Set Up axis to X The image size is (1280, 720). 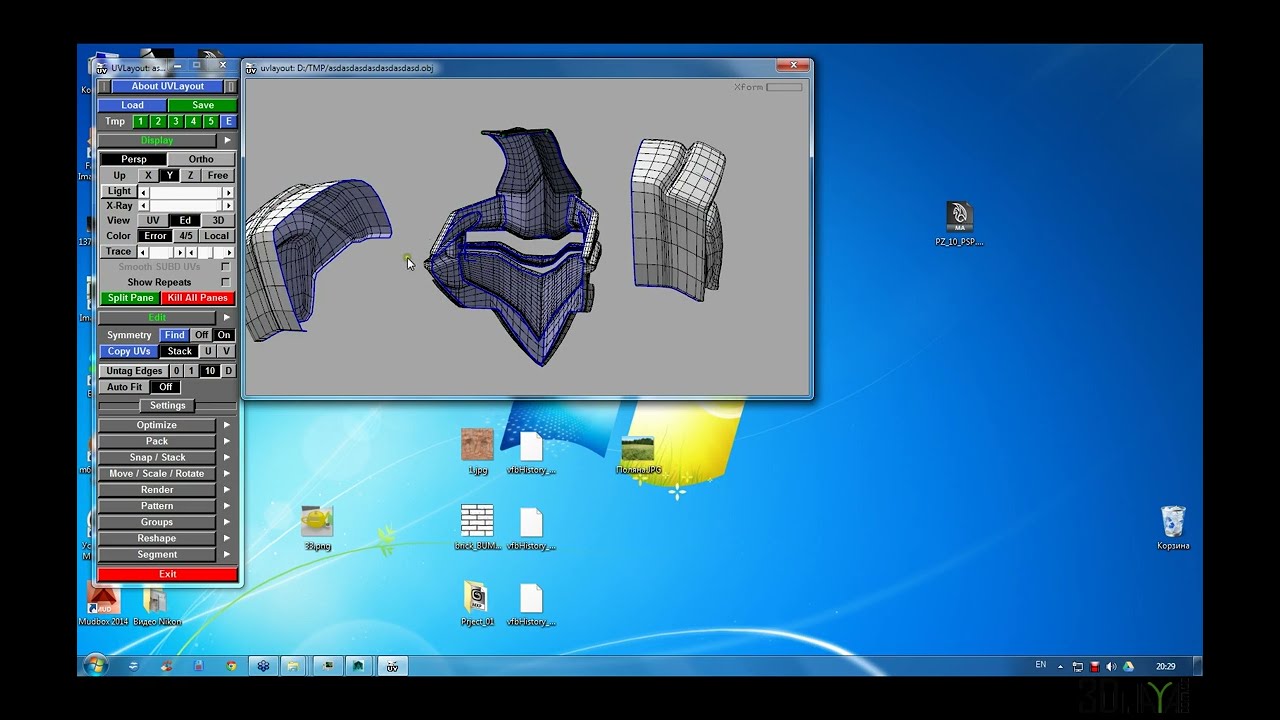(148, 175)
